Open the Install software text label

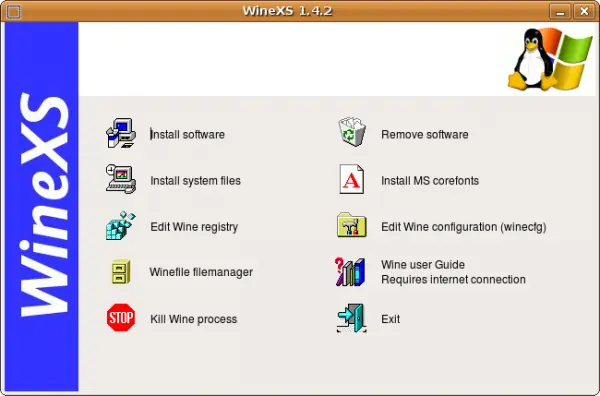(x=188, y=135)
